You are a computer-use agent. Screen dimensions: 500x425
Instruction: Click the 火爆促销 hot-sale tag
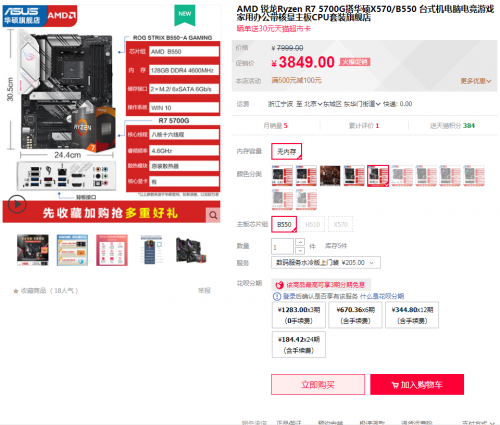click(355, 62)
